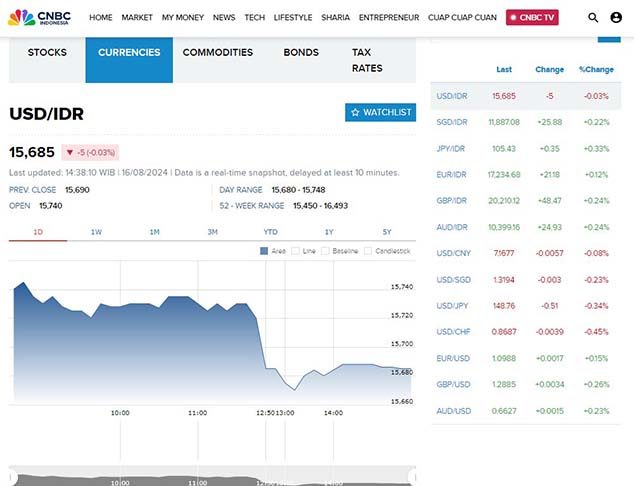The height and width of the screenshot is (486, 634).
Task: Click the live dot on CNBC TV
Action: 515,18
